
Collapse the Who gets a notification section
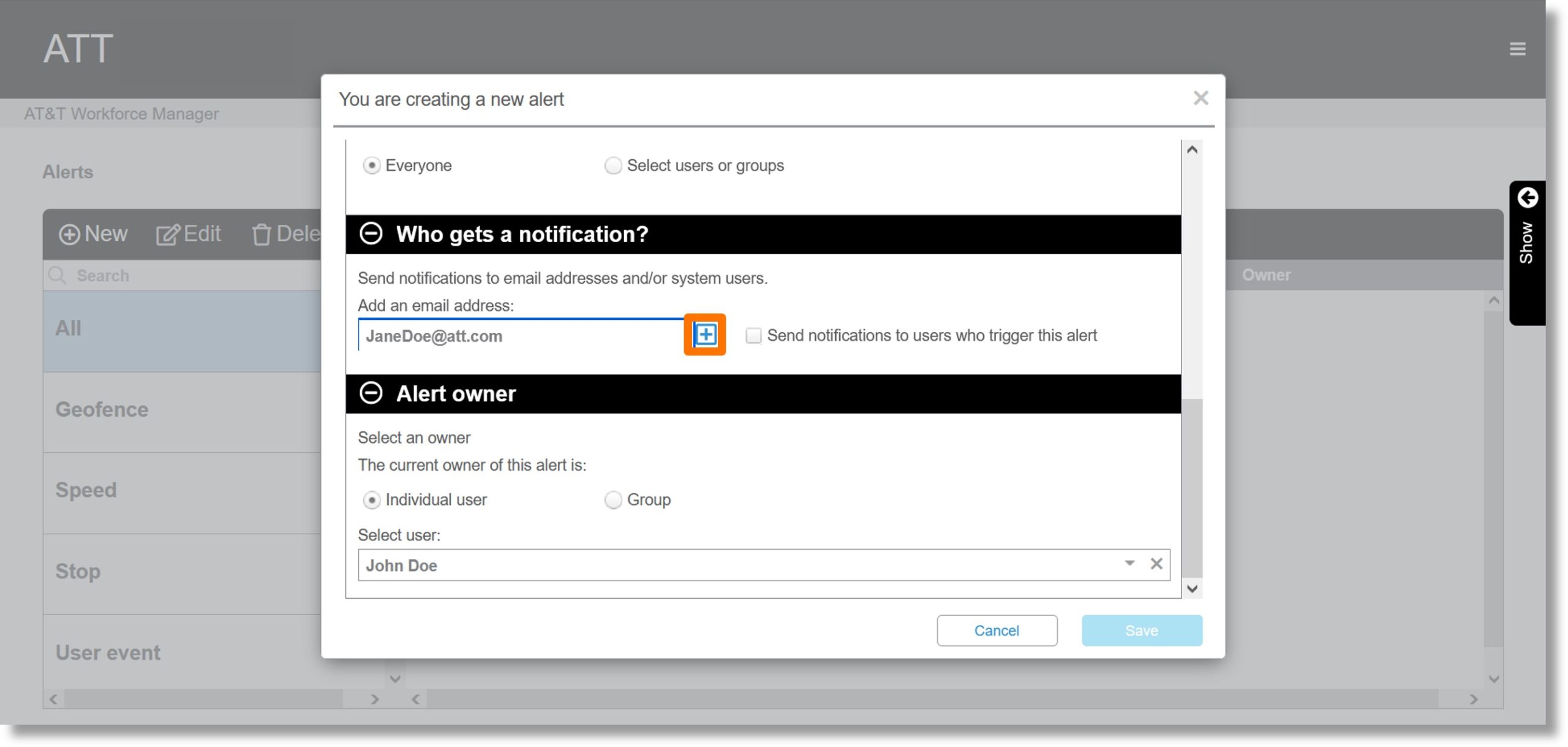pyautogui.click(x=371, y=233)
